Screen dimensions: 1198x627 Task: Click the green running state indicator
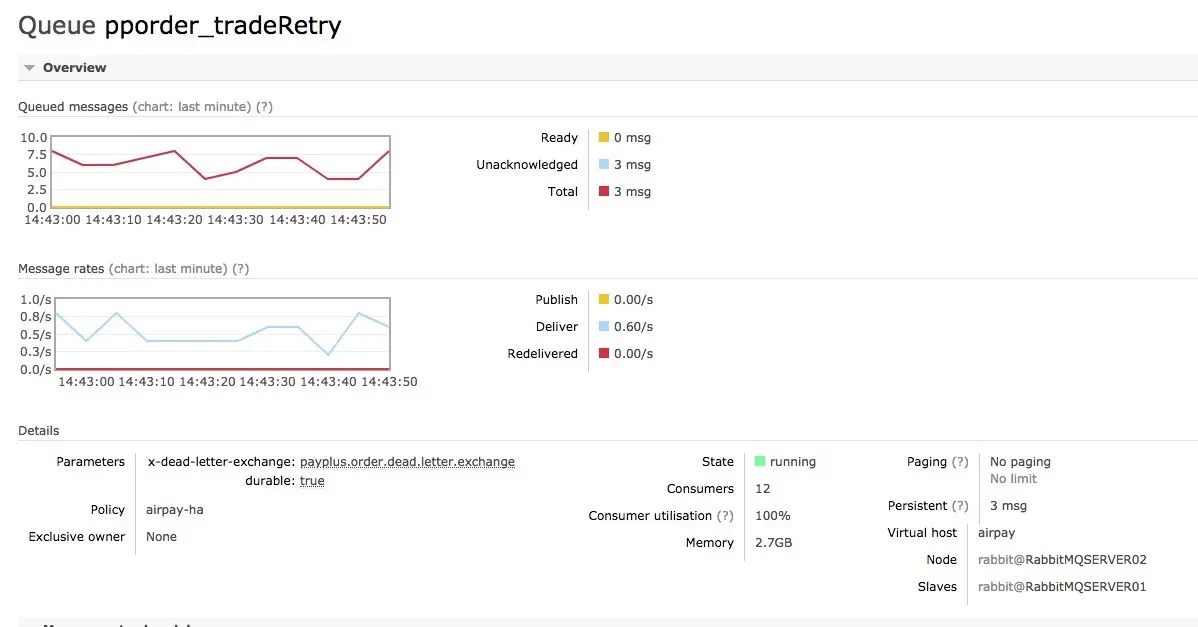coord(759,461)
